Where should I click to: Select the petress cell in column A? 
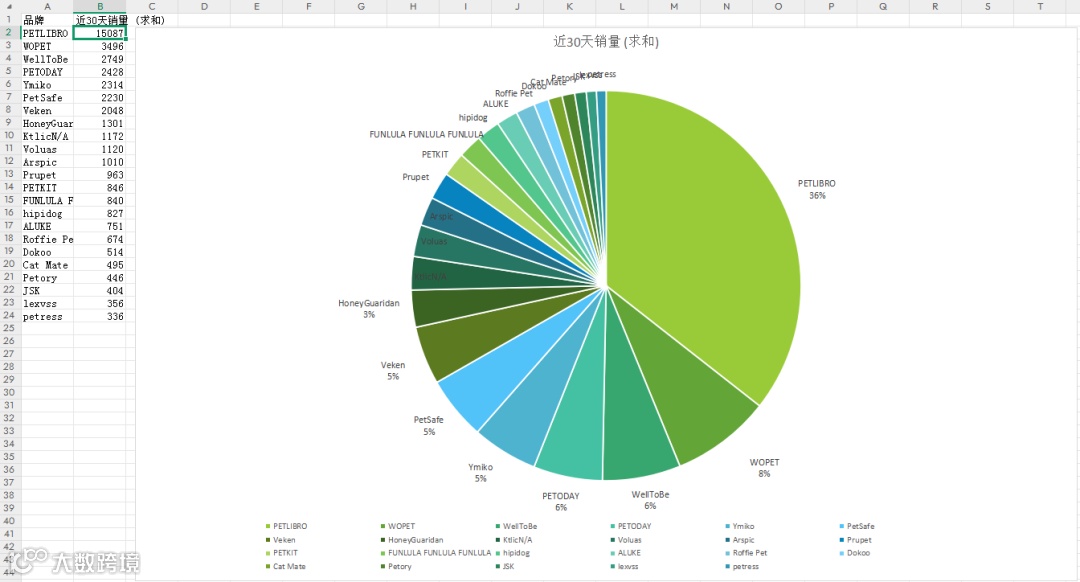pyautogui.click(x=47, y=316)
